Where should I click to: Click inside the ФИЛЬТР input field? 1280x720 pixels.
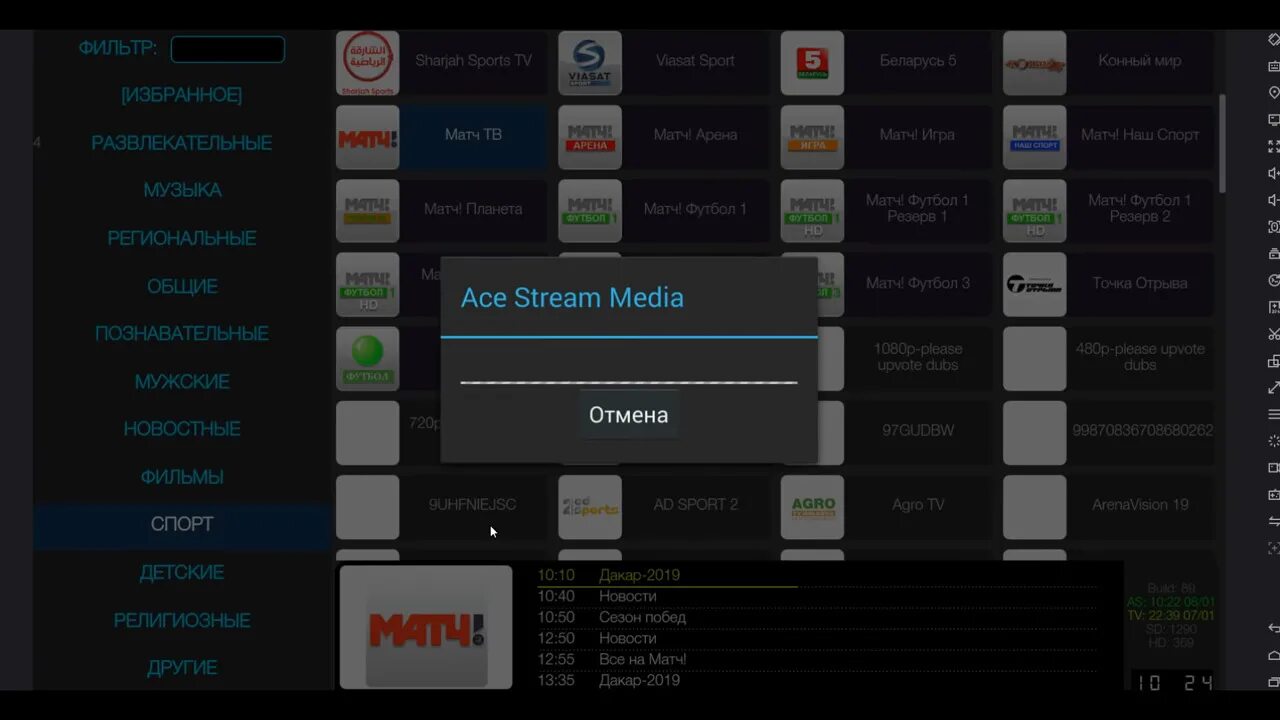(227, 48)
